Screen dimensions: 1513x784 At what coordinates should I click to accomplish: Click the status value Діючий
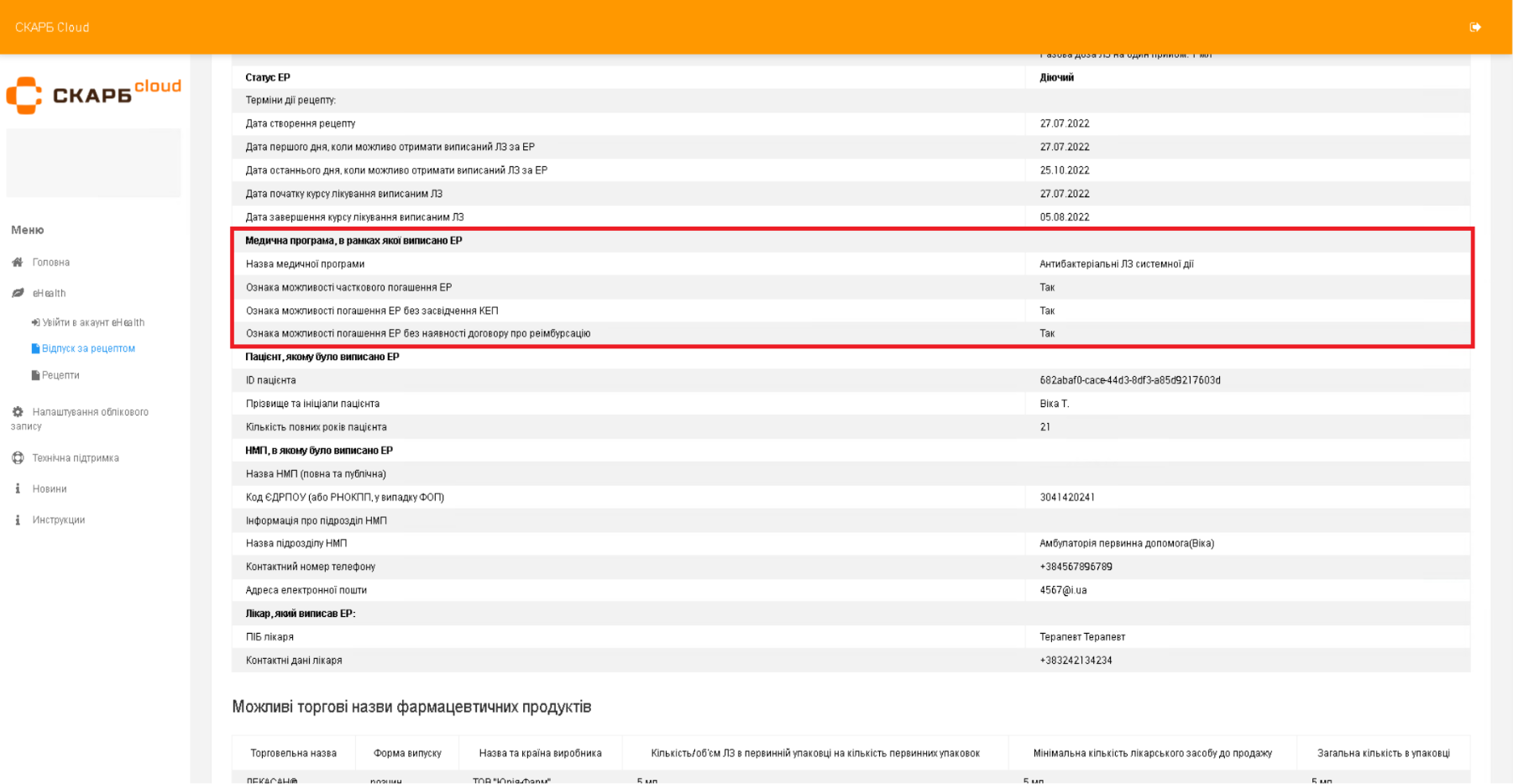(x=1056, y=77)
